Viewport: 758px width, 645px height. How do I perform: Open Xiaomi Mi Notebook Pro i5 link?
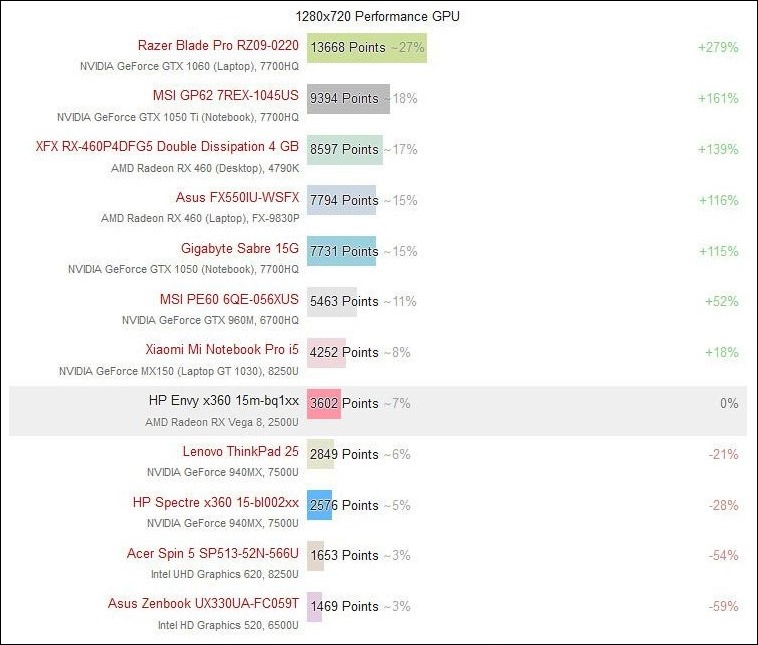point(222,351)
